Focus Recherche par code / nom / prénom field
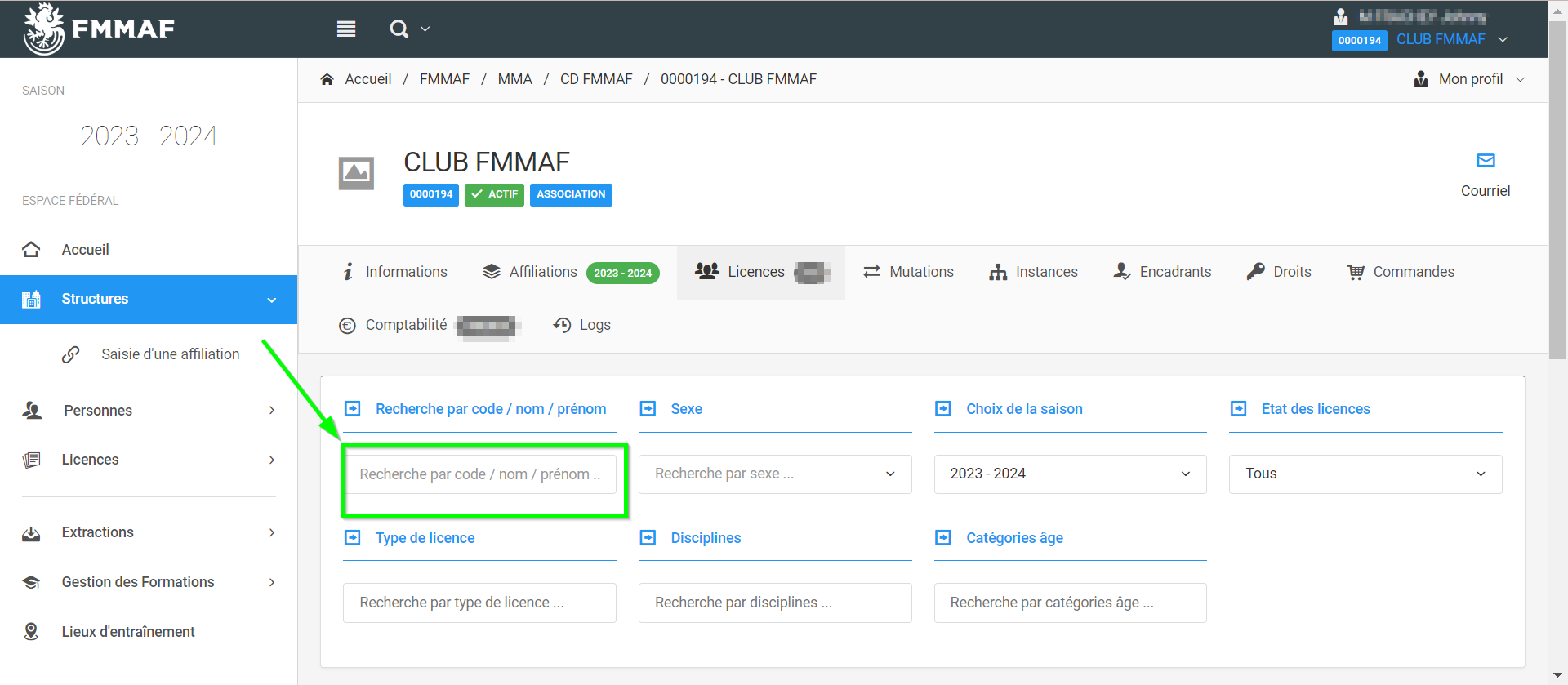The image size is (1568, 685). pyautogui.click(x=479, y=474)
